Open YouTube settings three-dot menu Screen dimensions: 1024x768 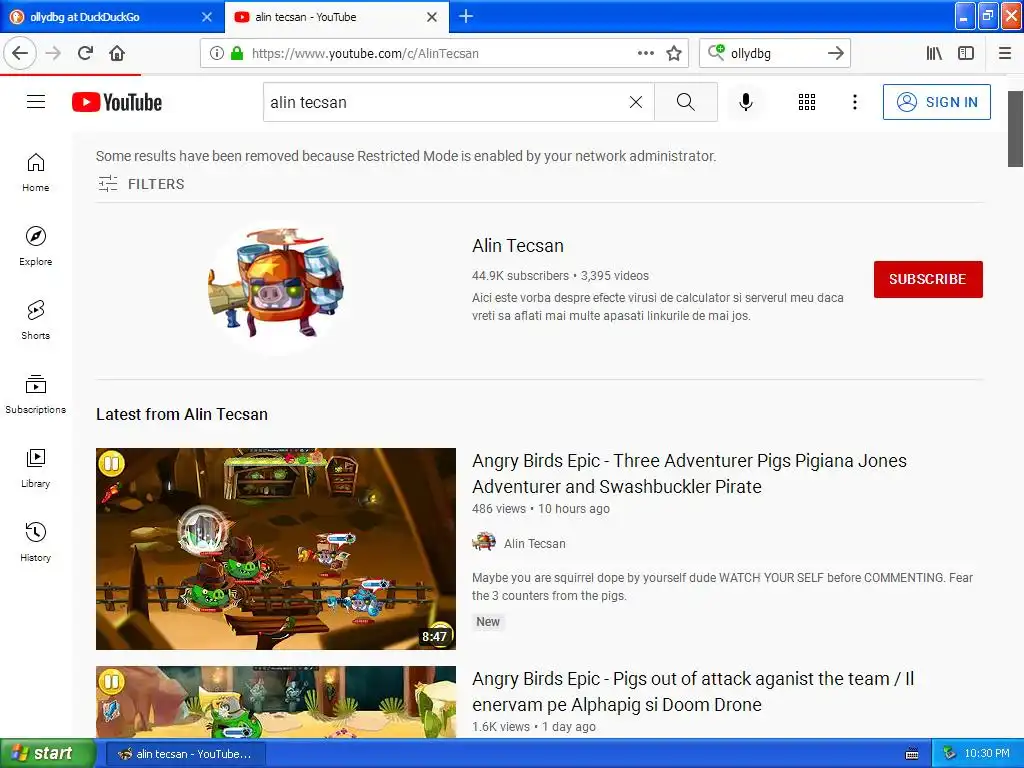coord(855,102)
